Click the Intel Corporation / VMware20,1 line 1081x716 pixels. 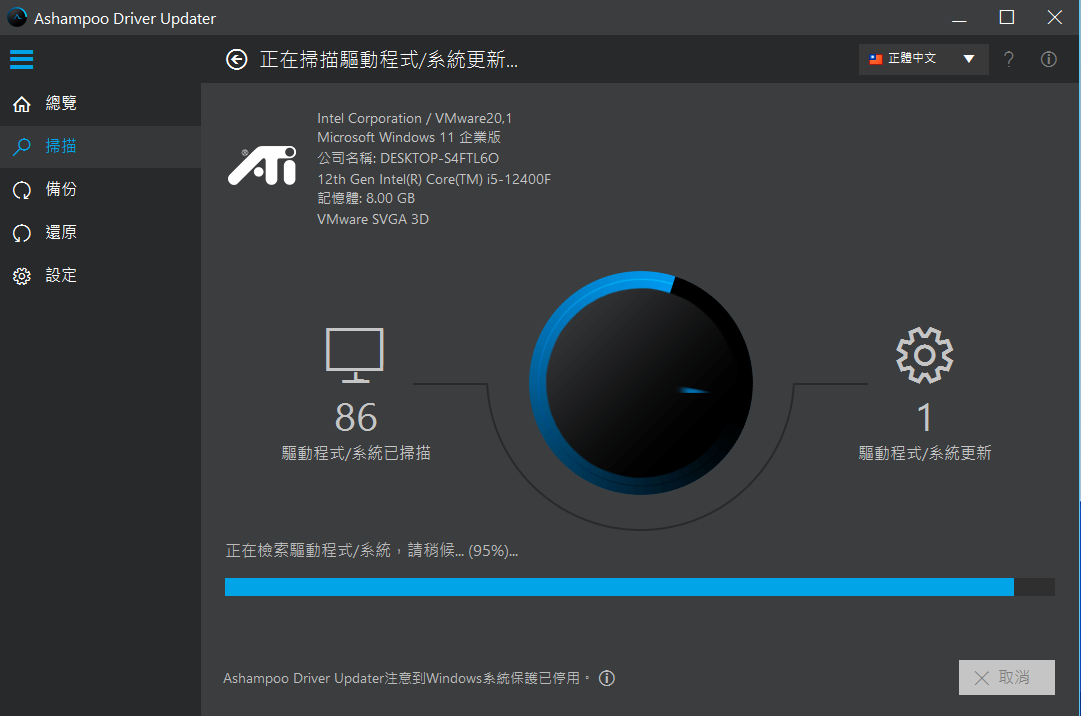(414, 119)
